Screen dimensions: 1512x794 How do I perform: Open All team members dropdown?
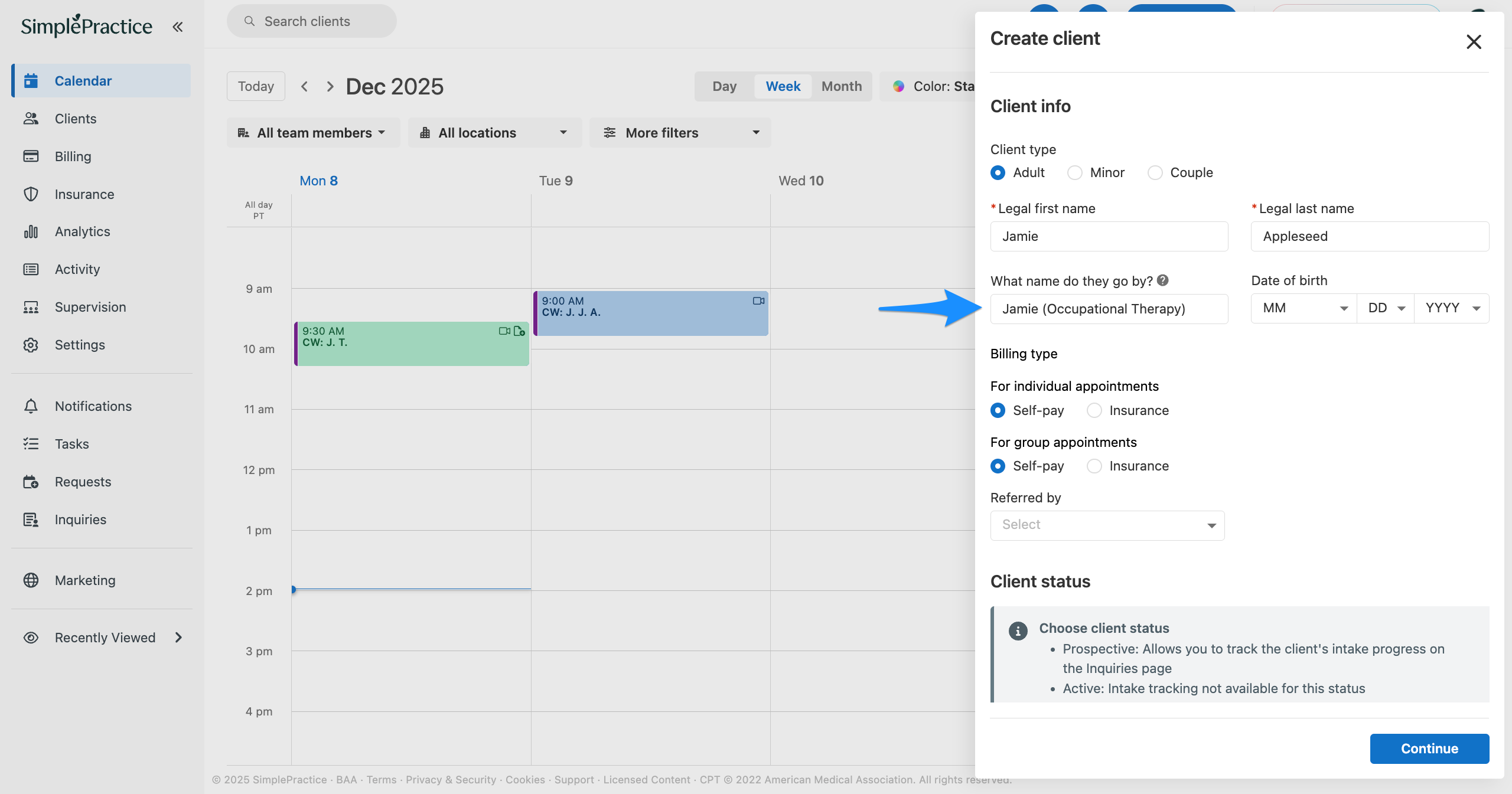coord(313,133)
